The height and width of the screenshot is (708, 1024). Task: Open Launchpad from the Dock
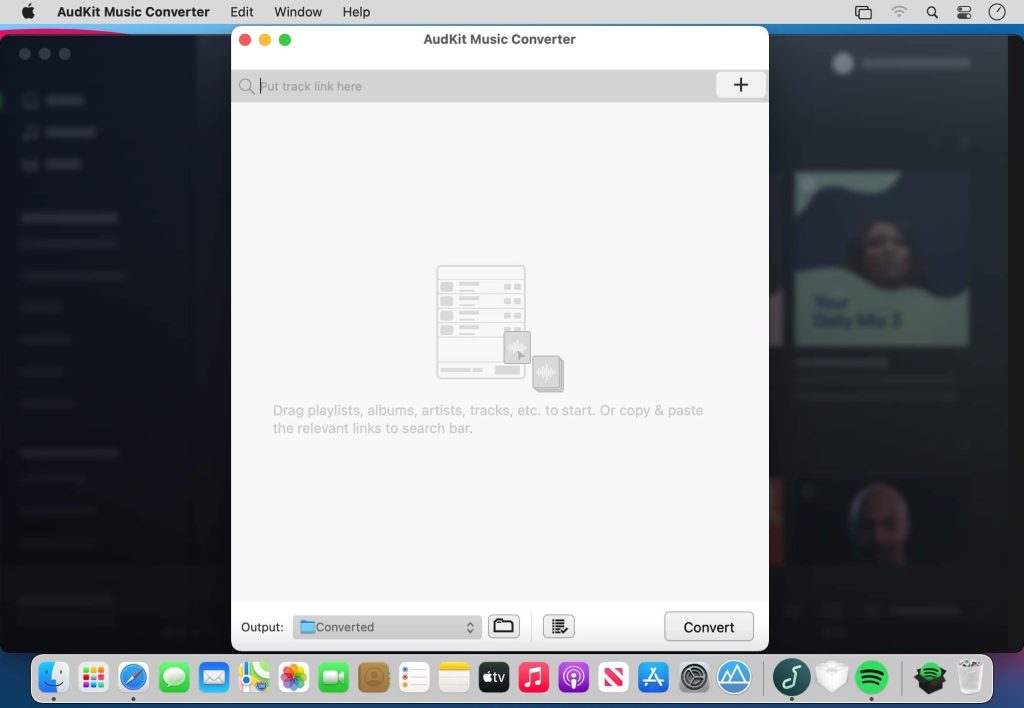click(93, 677)
